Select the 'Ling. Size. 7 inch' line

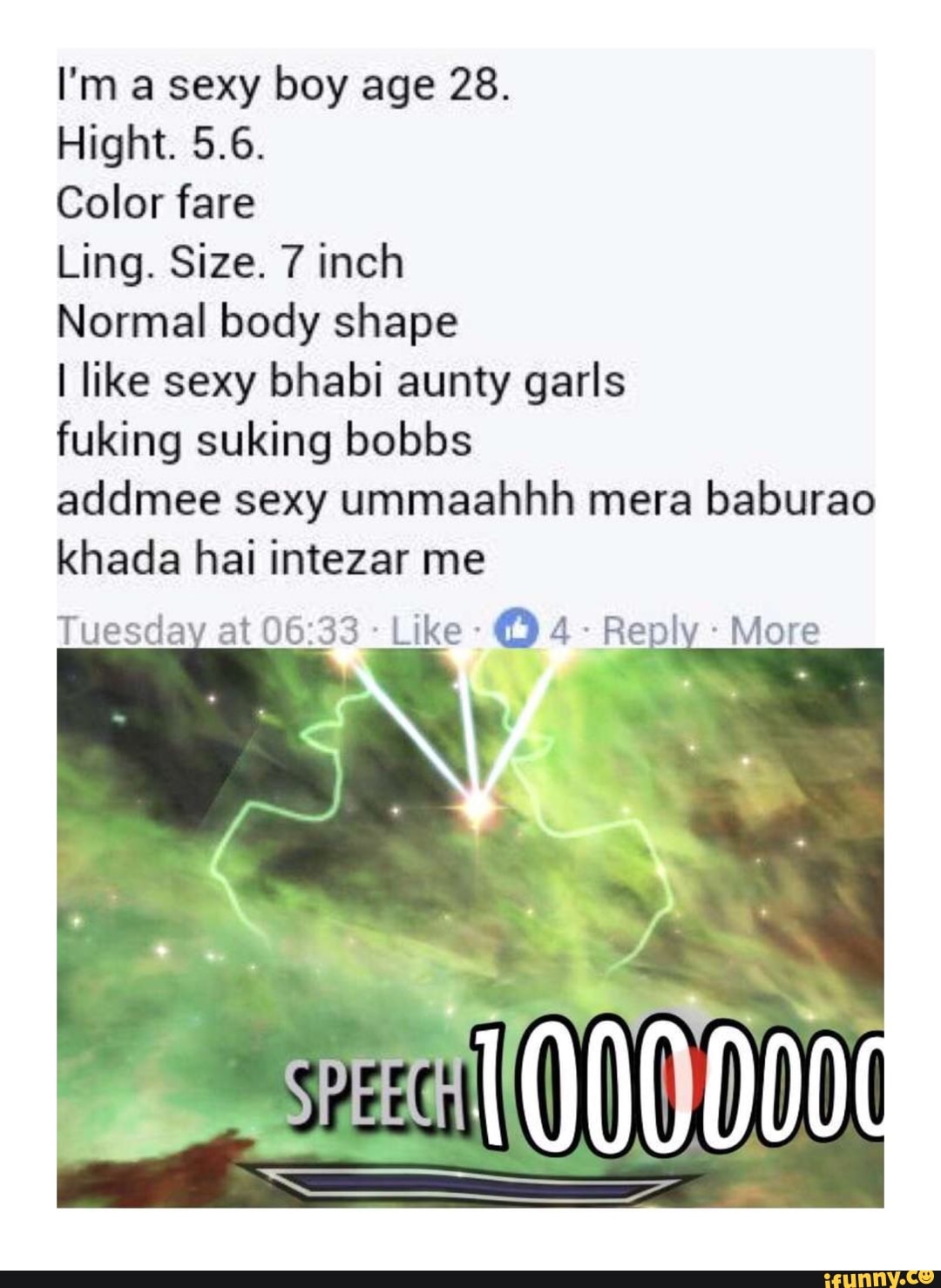point(231,261)
